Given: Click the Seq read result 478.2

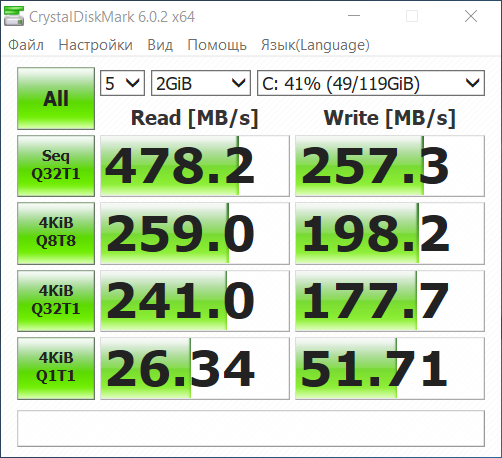Looking at the screenshot, I should point(195,166).
